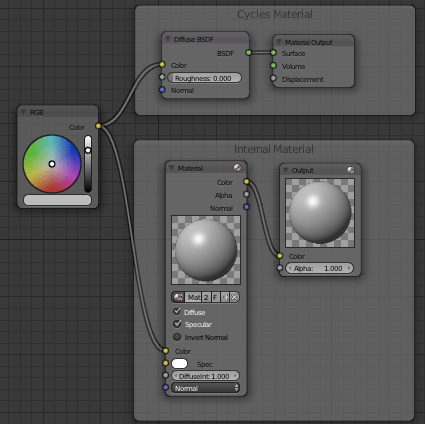Collapse the Material node header triangle

click(x=171, y=168)
